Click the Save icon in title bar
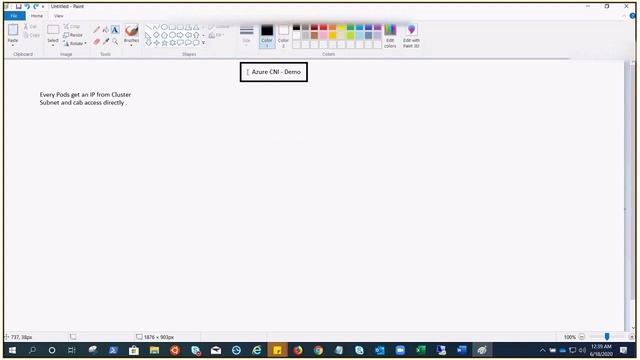This screenshot has height=360, width=640. pos(19,7)
